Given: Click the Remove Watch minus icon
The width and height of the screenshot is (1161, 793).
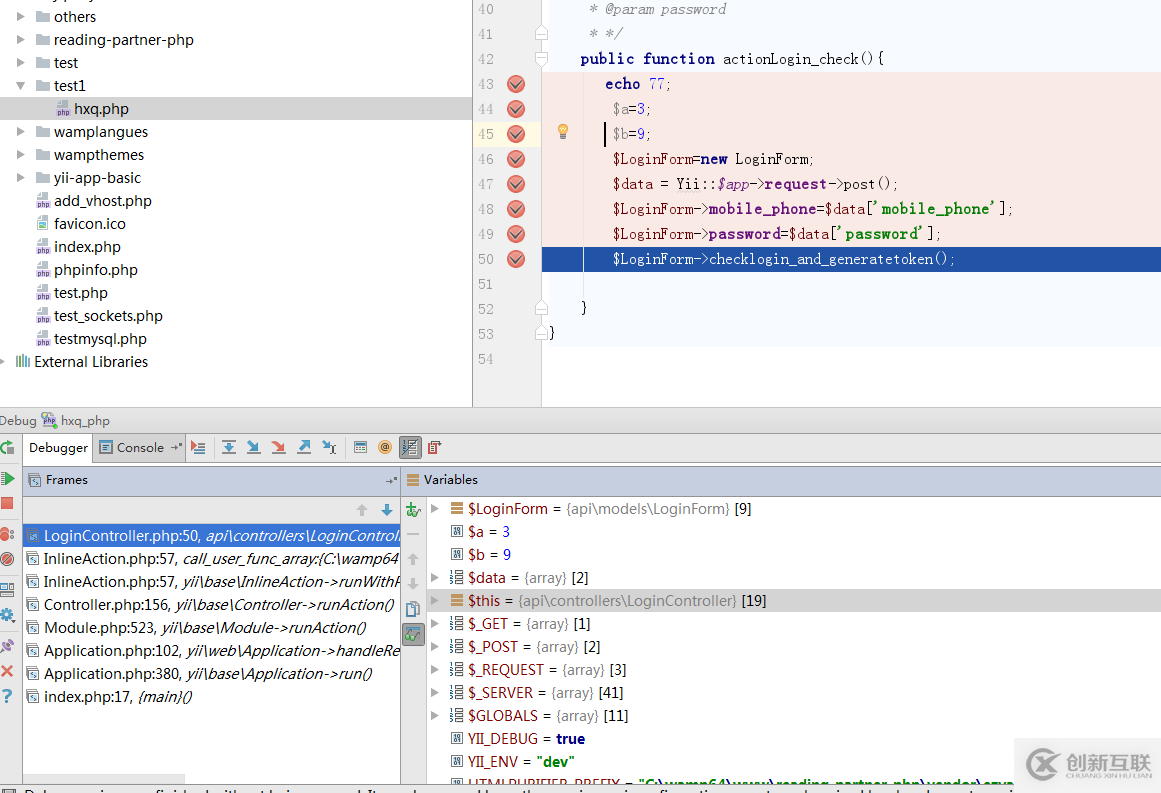Looking at the screenshot, I should 413,534.
